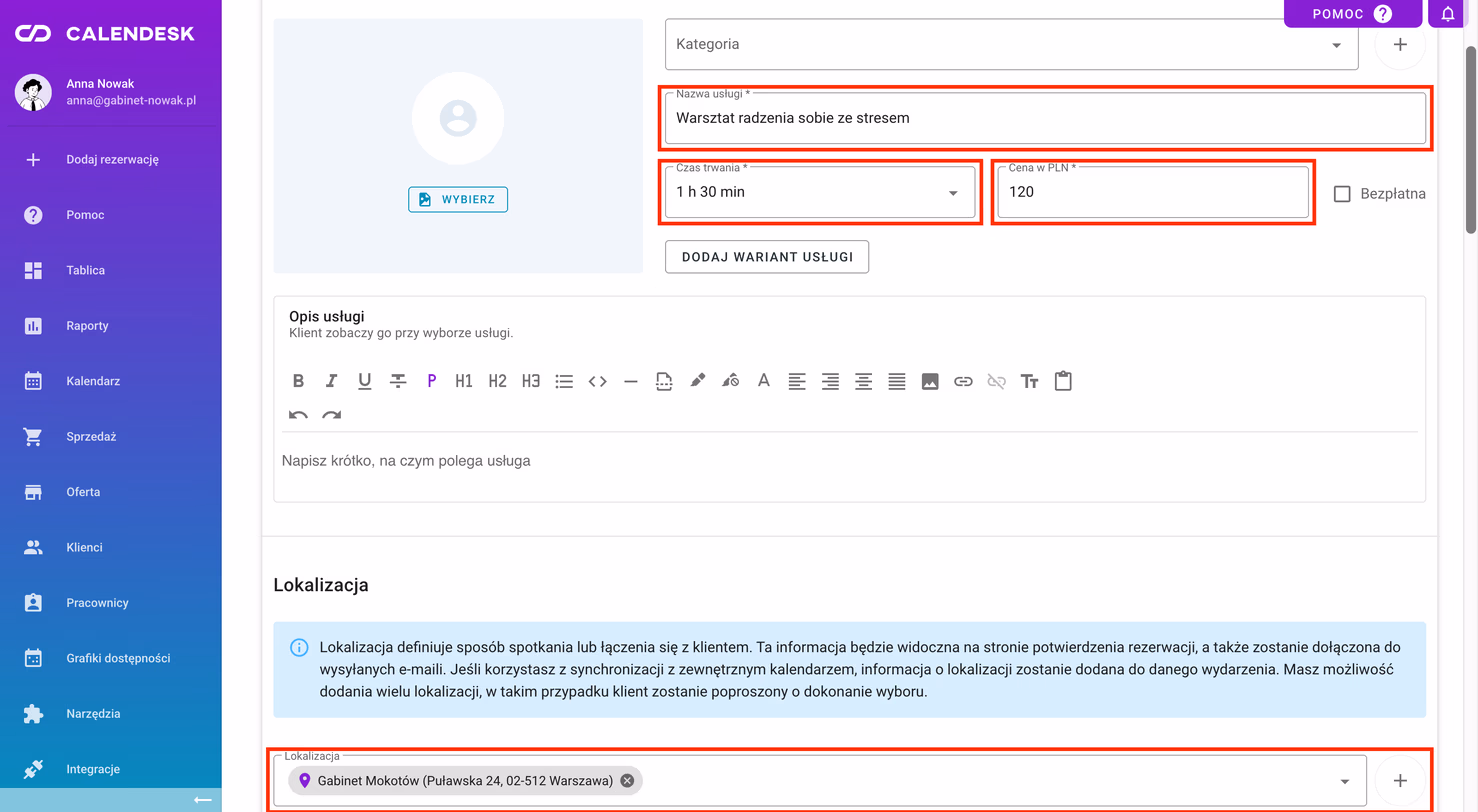The image size is (1478, 812).
Task: Open the Kategoria dropdown
Action: click(x=1011, y=45)
